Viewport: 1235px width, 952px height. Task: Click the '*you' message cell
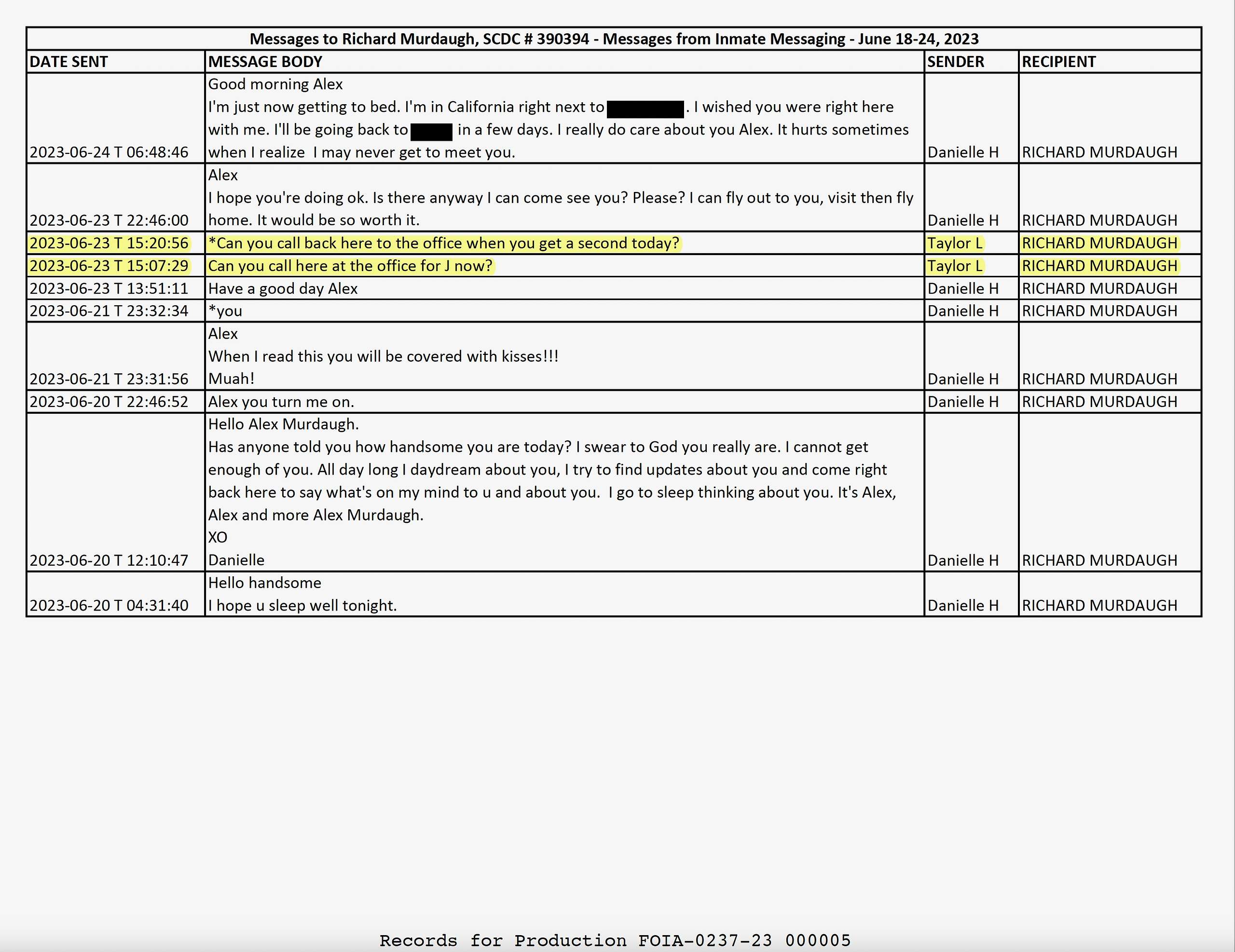[x=225, y=311]
